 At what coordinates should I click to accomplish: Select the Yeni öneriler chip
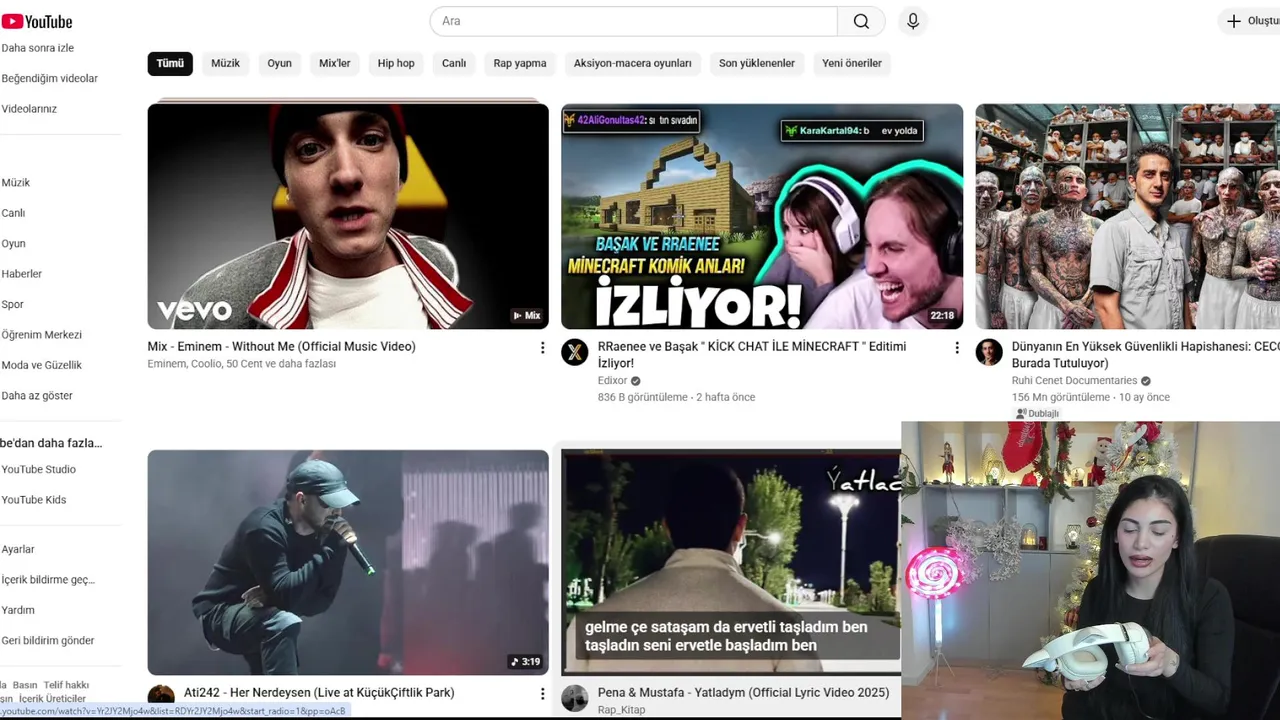pyautogui.click(x=852, y=63)
